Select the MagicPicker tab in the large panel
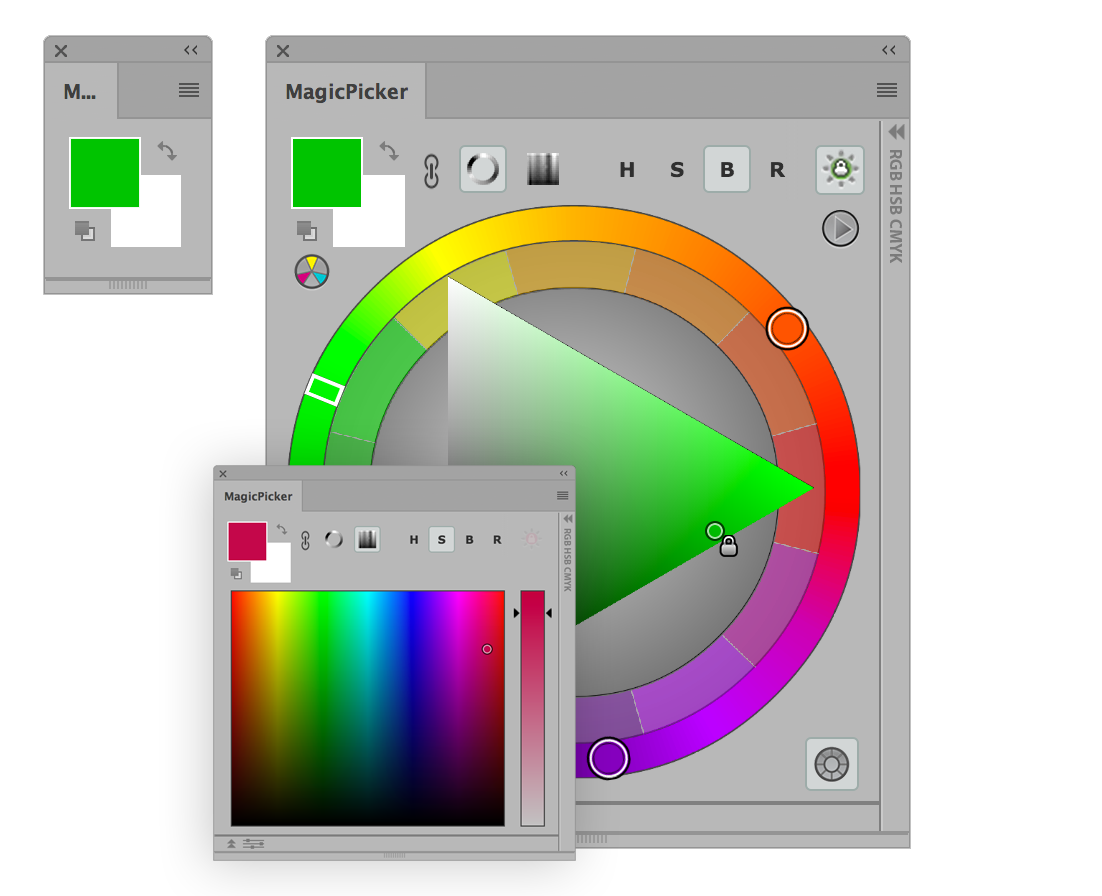Image resolution: width=1102 pixels, height=896 pixels. click(x=346, y=92)
